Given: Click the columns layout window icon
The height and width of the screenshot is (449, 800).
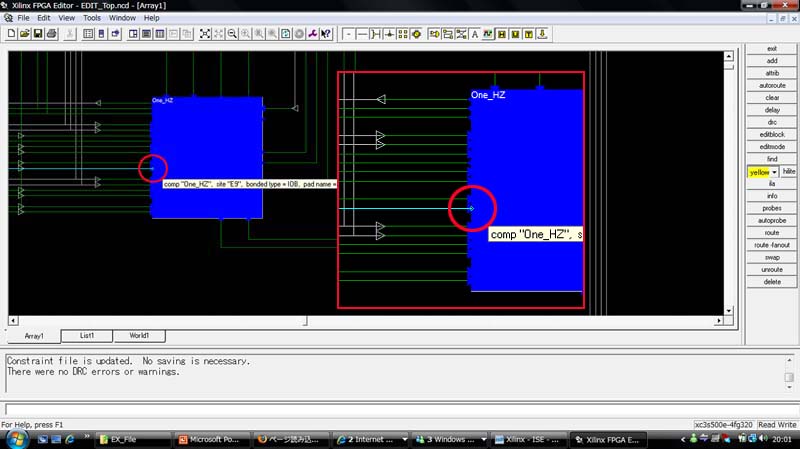Looking at the screenshot, I should tap(160, 34).
